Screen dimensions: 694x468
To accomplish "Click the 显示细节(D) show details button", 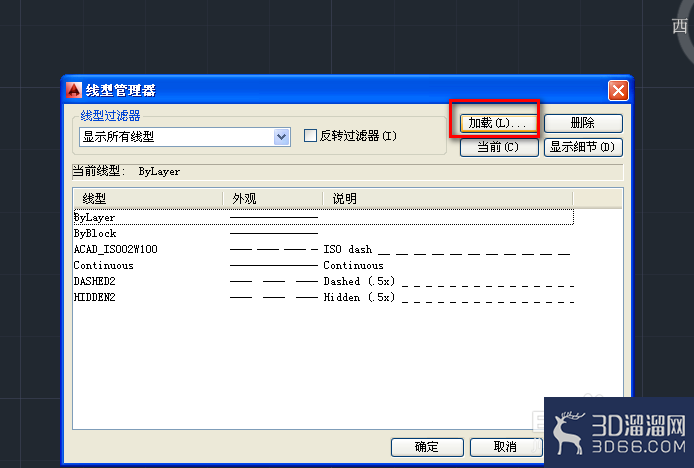I will (x=583, y=147).
